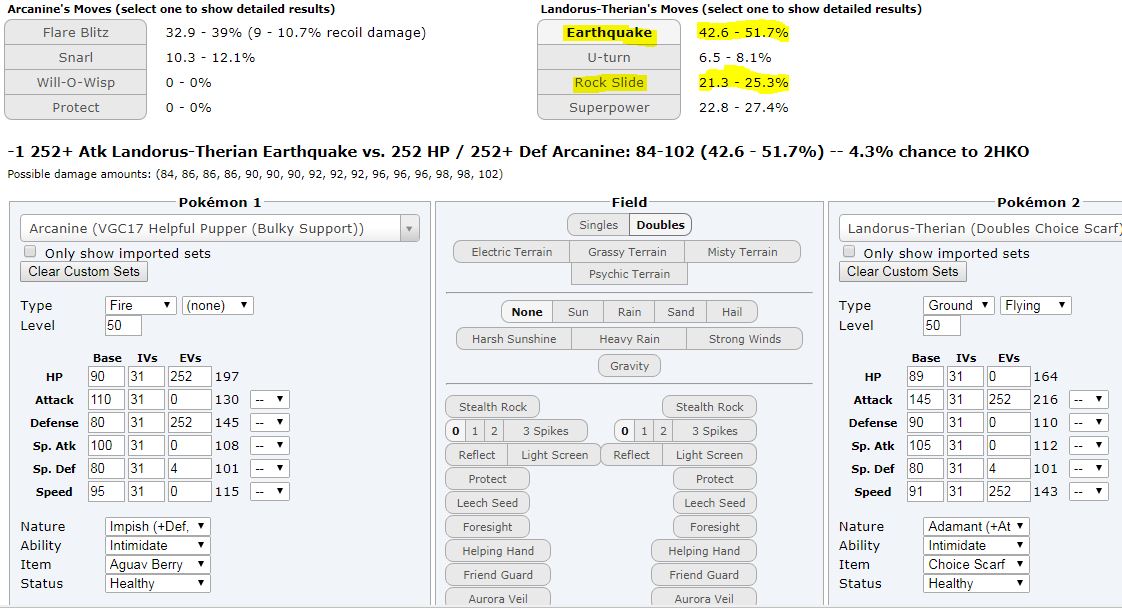The width and height of the screenshot is (1122, 608).
Task: Click Clear Custom Sets under Pokémon 2
Action: pyautogui.click(x=903, y=271)
